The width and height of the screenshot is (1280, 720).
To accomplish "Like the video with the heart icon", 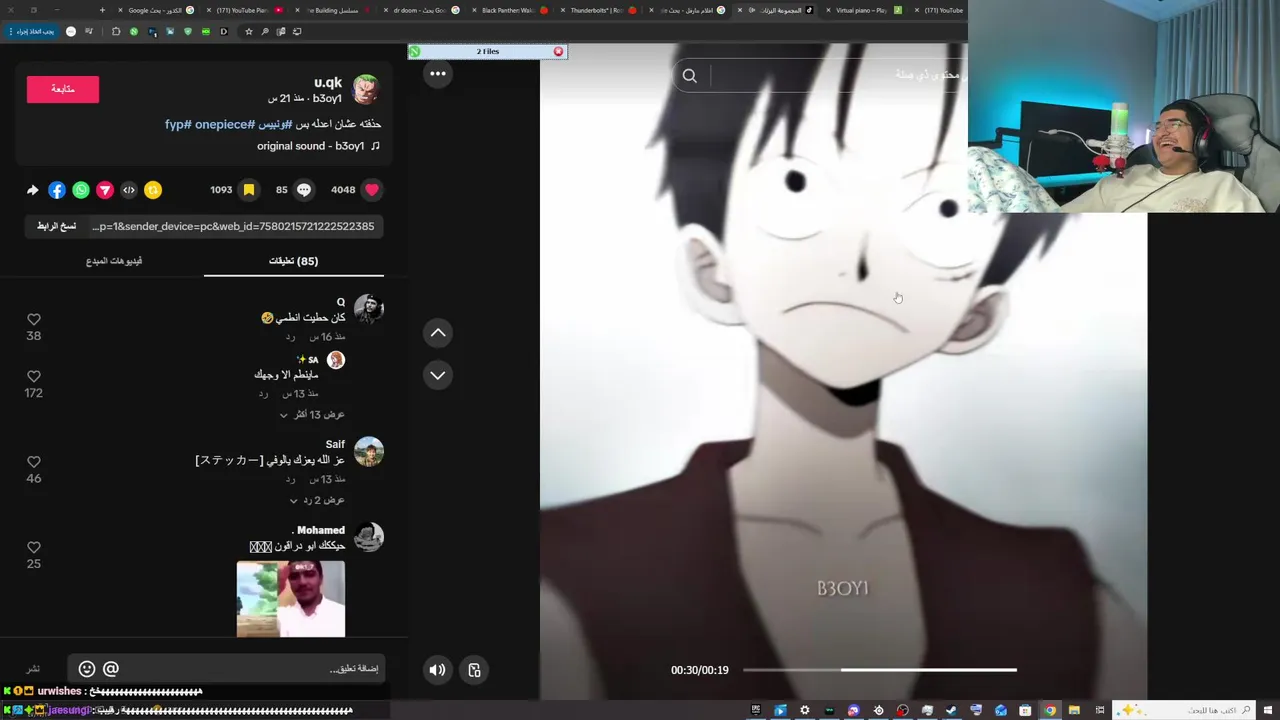I will click(x=372, y=189).
